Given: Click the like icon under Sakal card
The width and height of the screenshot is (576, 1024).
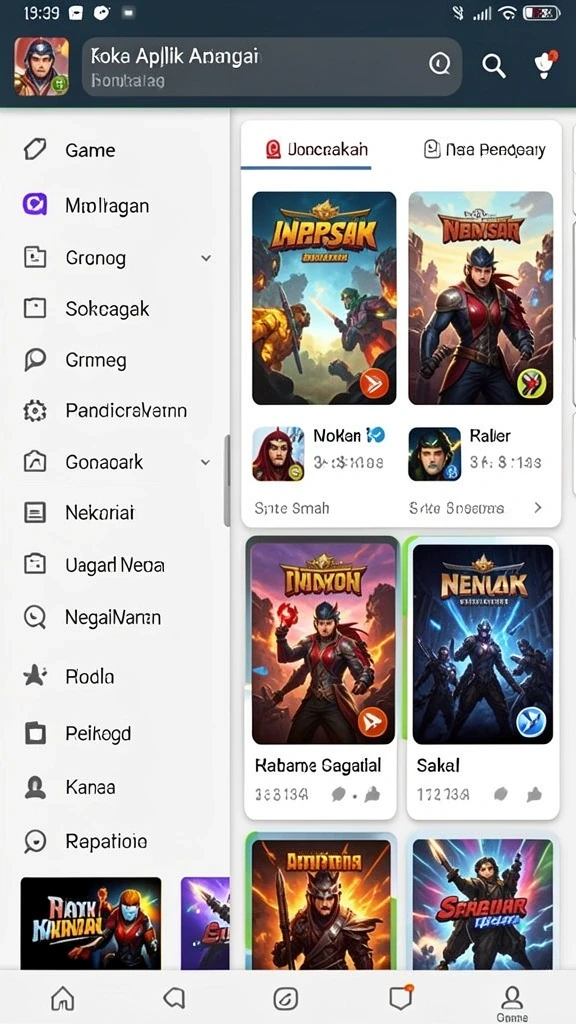Looking at the screenshot, I should coord(534,794).
